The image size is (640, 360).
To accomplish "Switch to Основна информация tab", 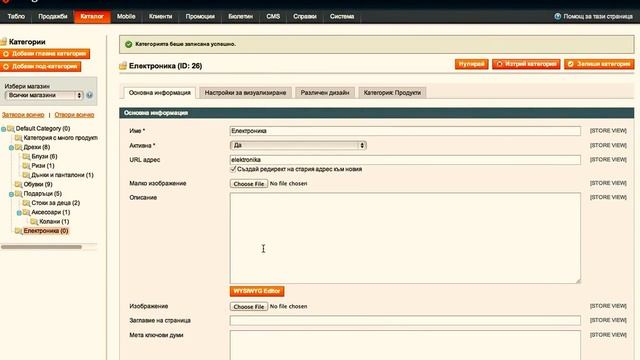I will pyautogui.click(x=160, y=93).
